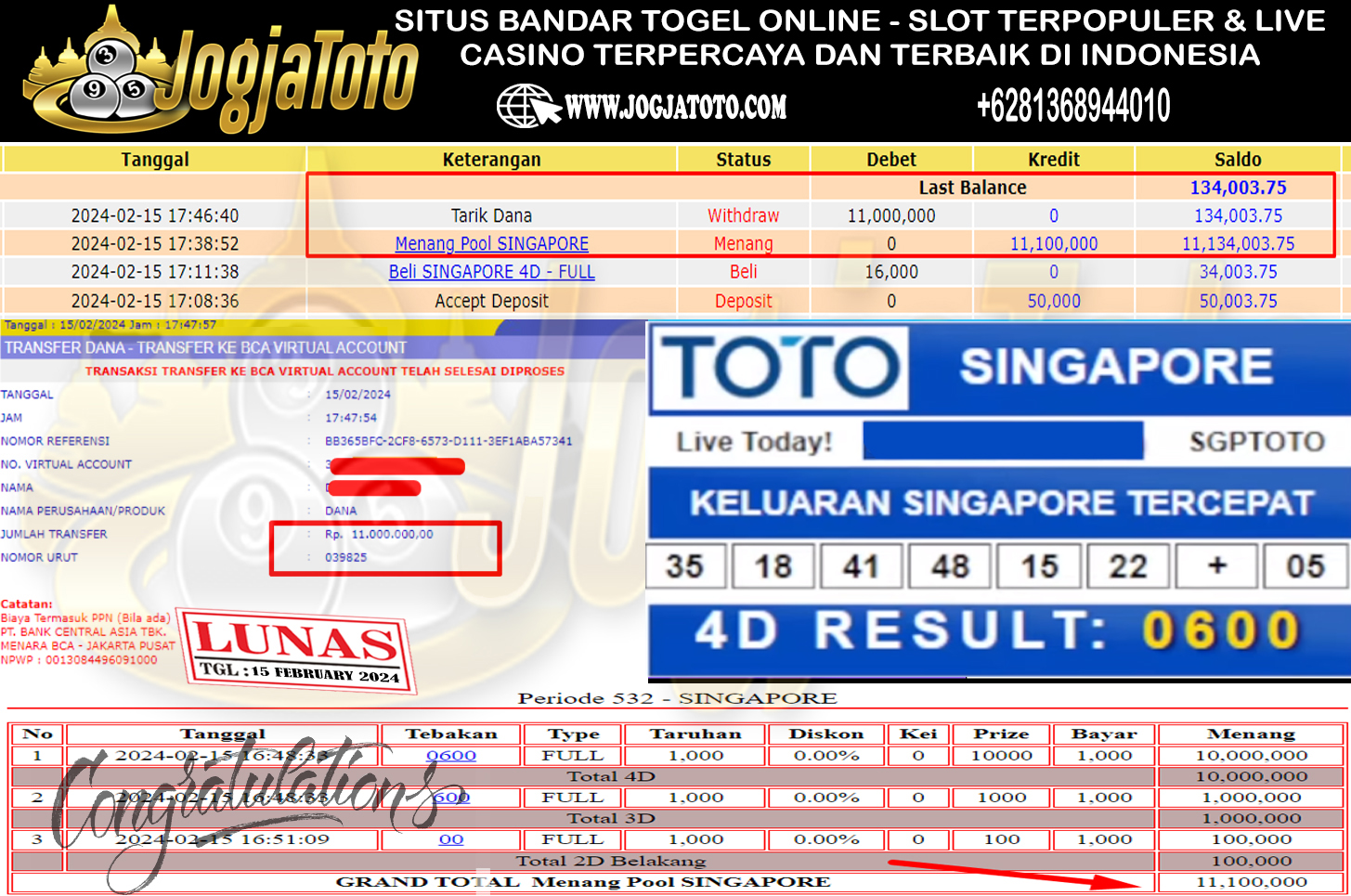Click the Keterangan column header
The height and width of the screenshot is (896, 1351).
[492, 160]
